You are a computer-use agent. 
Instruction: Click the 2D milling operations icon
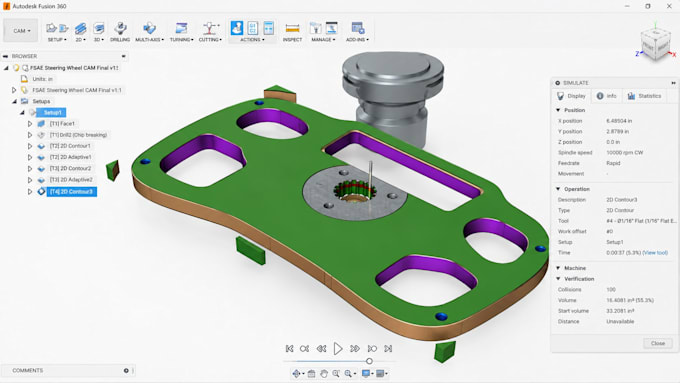coord(80,29)
